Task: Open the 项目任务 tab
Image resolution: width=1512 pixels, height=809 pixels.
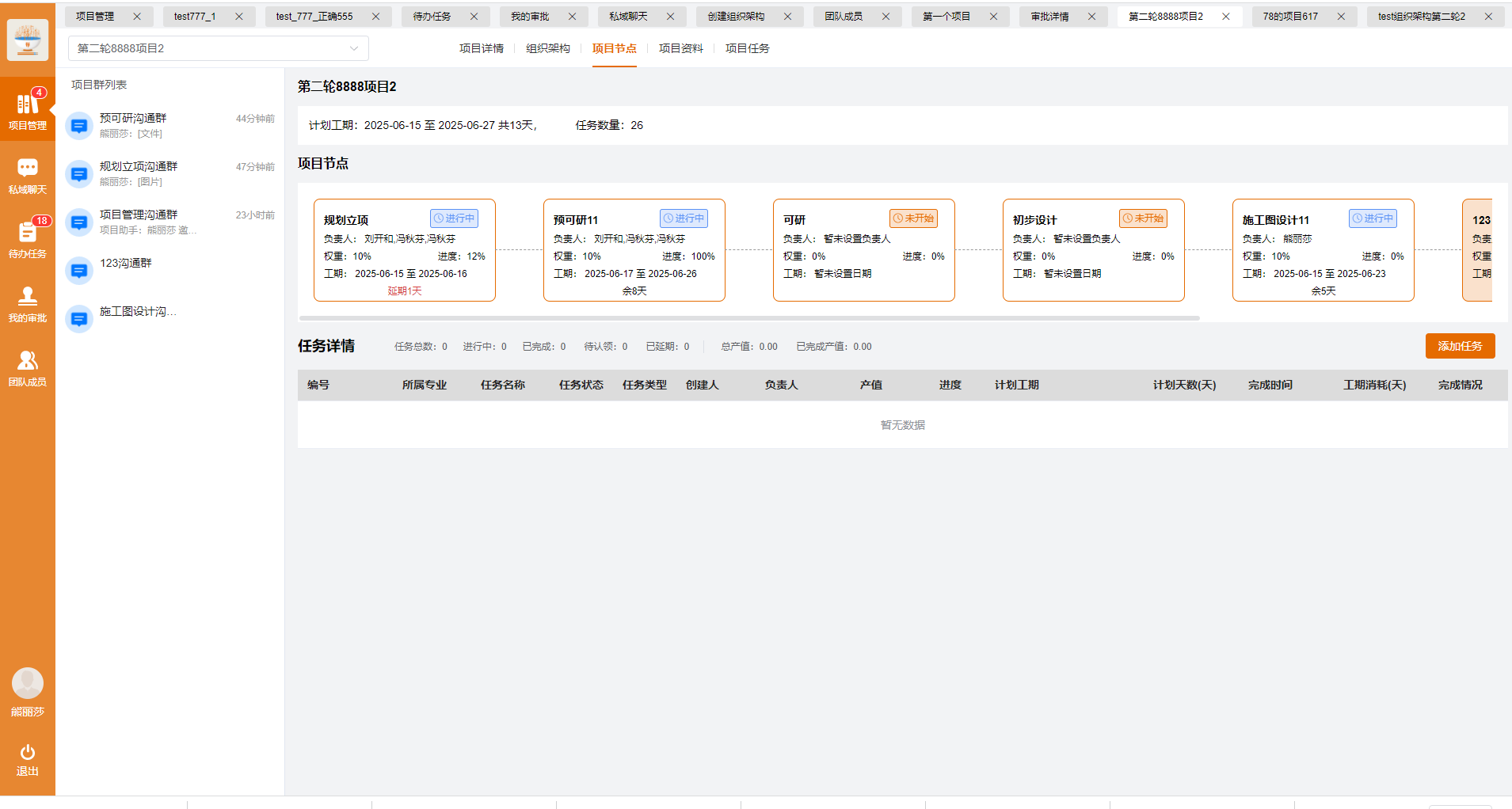Action: click(x=747, y=48)
